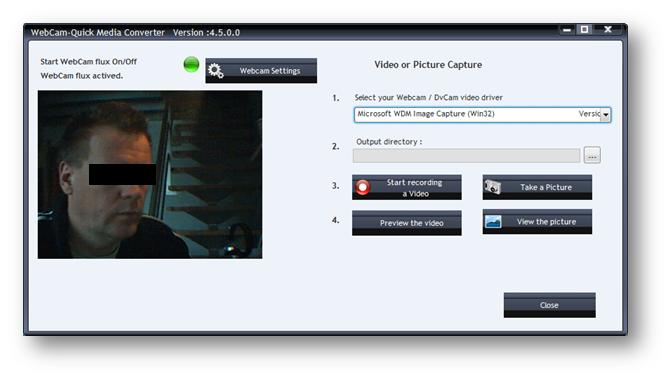This screenshot has width=672, height=379.
Task: Open Webcam Settings button label
Action: coord(270,71)
